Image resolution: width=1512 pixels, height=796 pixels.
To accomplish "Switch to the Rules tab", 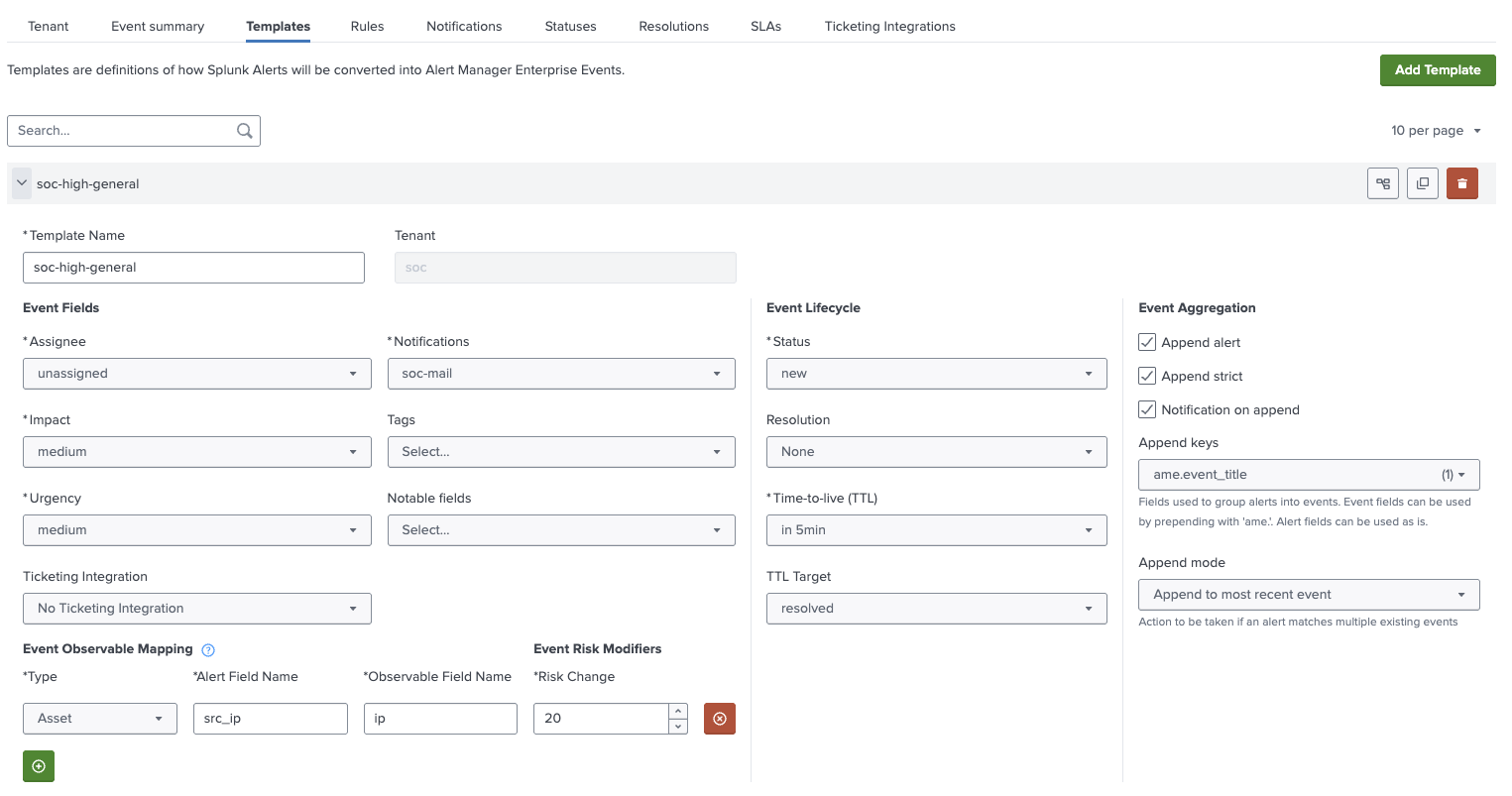I will click(367, 26).
